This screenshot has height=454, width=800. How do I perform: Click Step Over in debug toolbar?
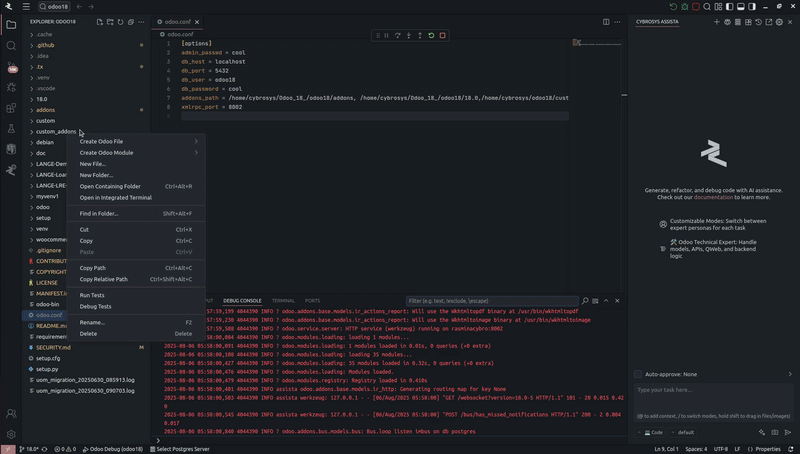click(398, 36)
